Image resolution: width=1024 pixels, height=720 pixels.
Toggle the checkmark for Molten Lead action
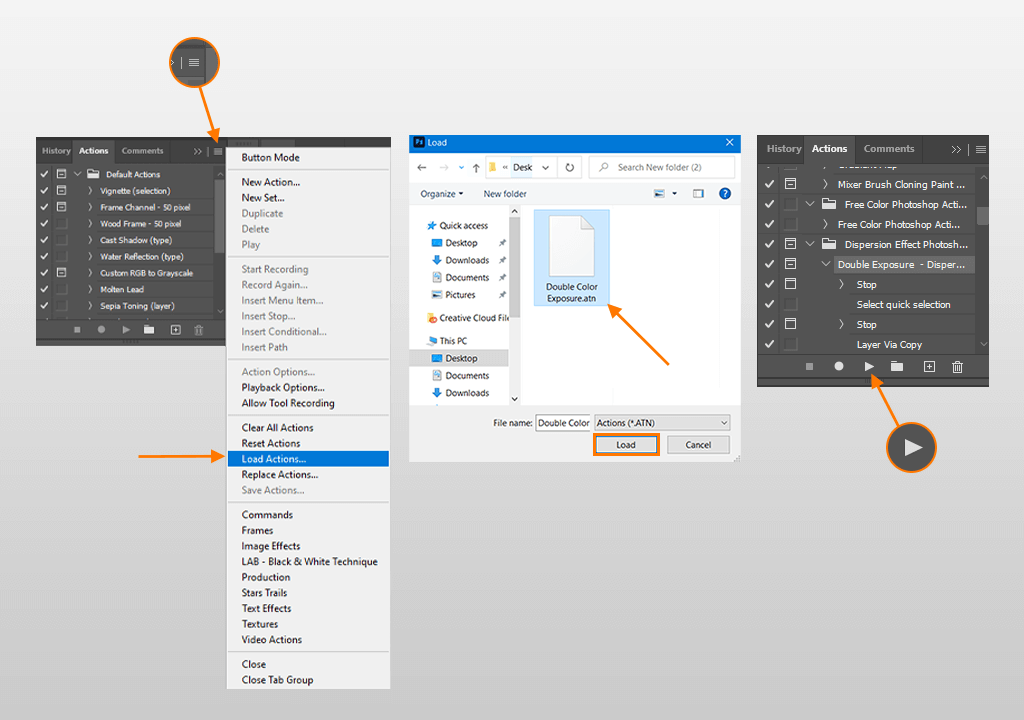pyautogui.click(x=44, y=289)
